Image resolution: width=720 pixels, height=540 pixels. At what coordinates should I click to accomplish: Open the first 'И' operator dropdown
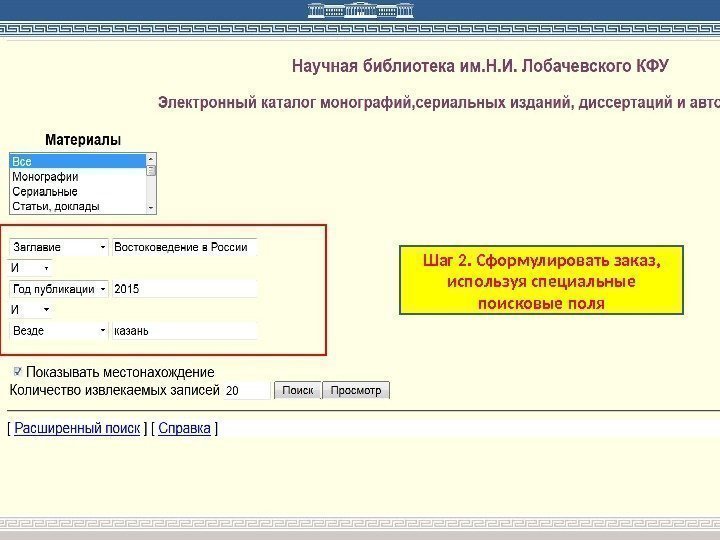29,268
